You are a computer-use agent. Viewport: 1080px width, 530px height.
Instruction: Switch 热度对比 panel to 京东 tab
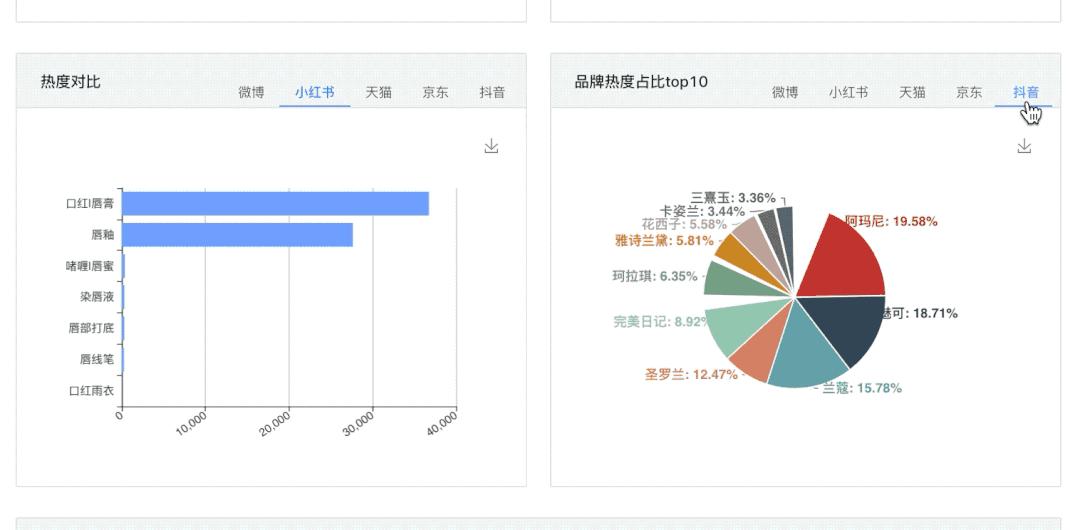point(435,92)
